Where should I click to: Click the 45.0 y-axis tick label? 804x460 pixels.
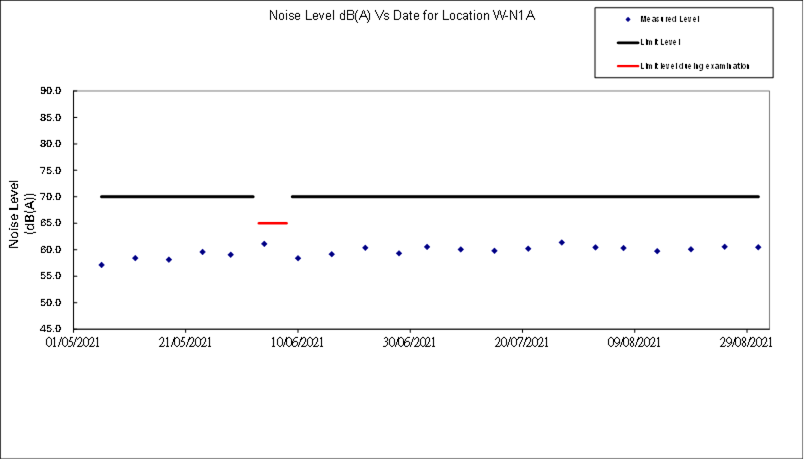(51, 329)
